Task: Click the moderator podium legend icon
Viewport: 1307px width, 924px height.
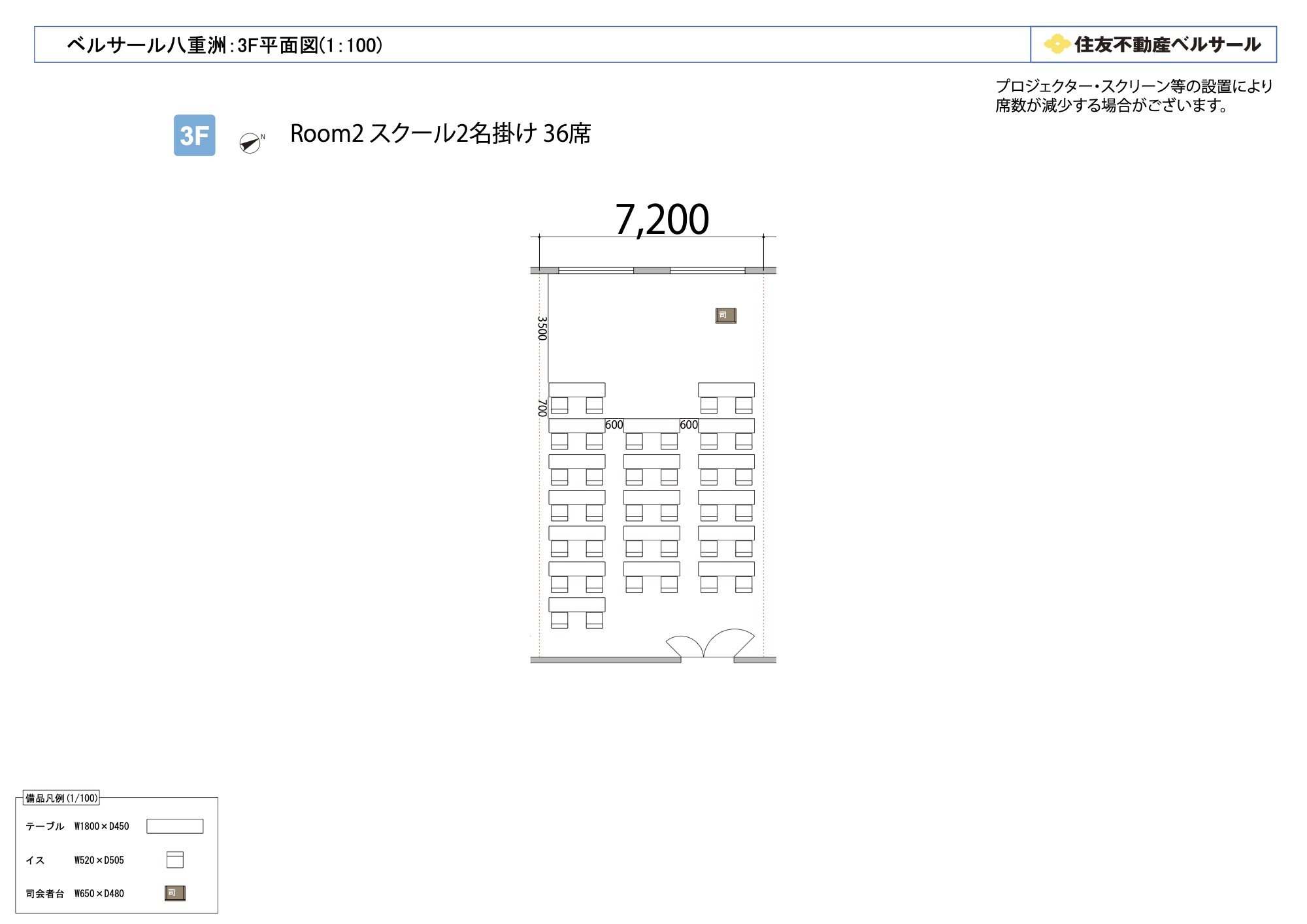Action: [x=175, y=893]
